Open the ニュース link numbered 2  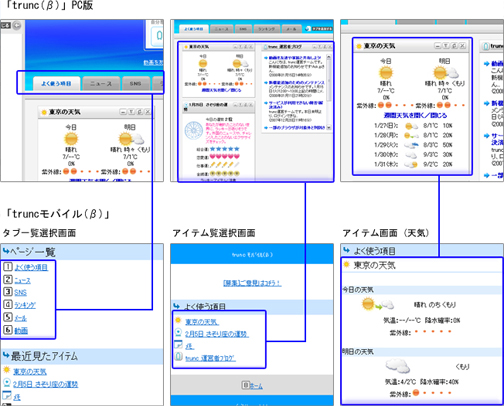coord(22,280)
